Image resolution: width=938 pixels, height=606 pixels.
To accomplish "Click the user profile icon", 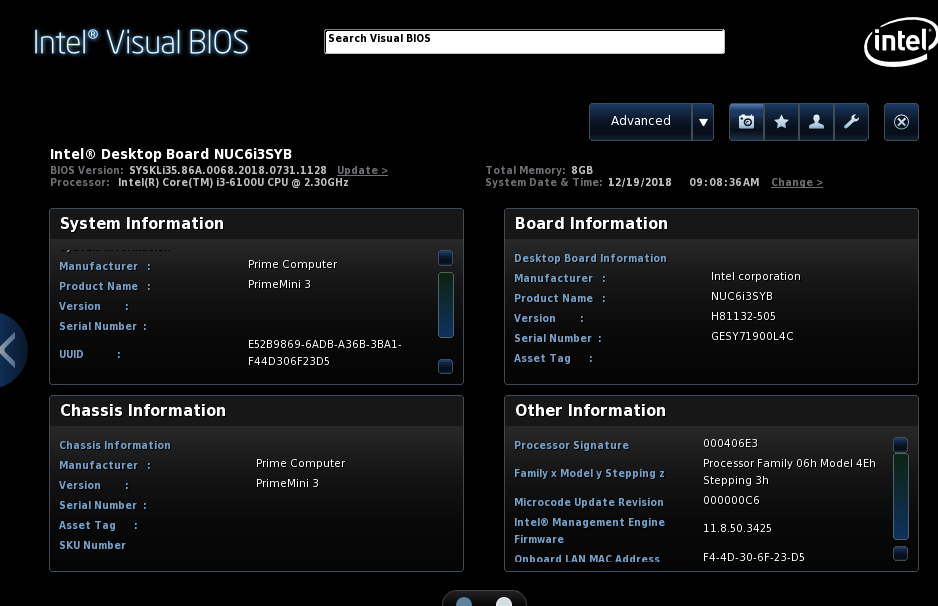I will click(x=816, y=122).
